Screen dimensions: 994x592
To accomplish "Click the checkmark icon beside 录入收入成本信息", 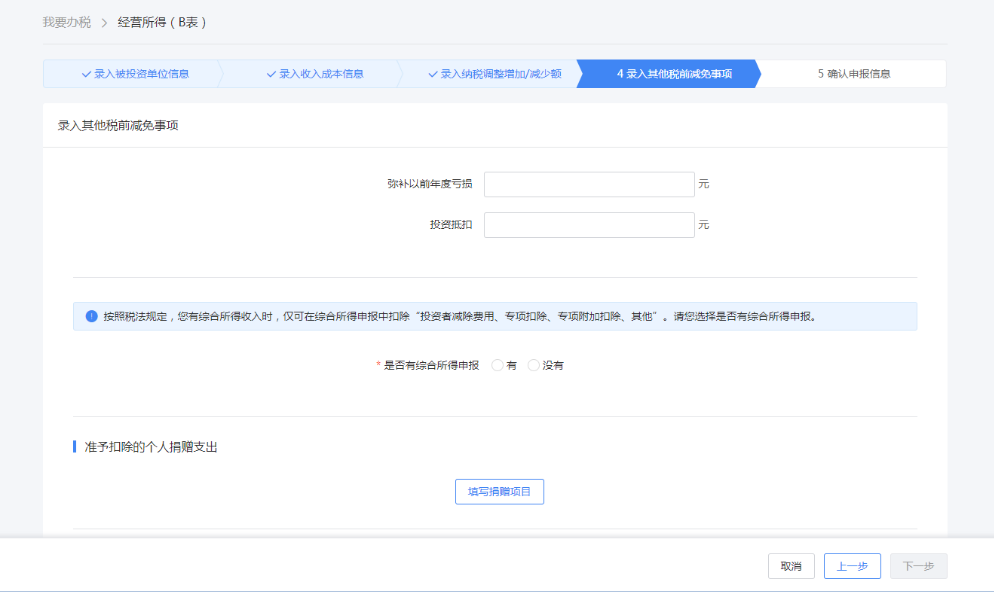I will coord(271,74).
